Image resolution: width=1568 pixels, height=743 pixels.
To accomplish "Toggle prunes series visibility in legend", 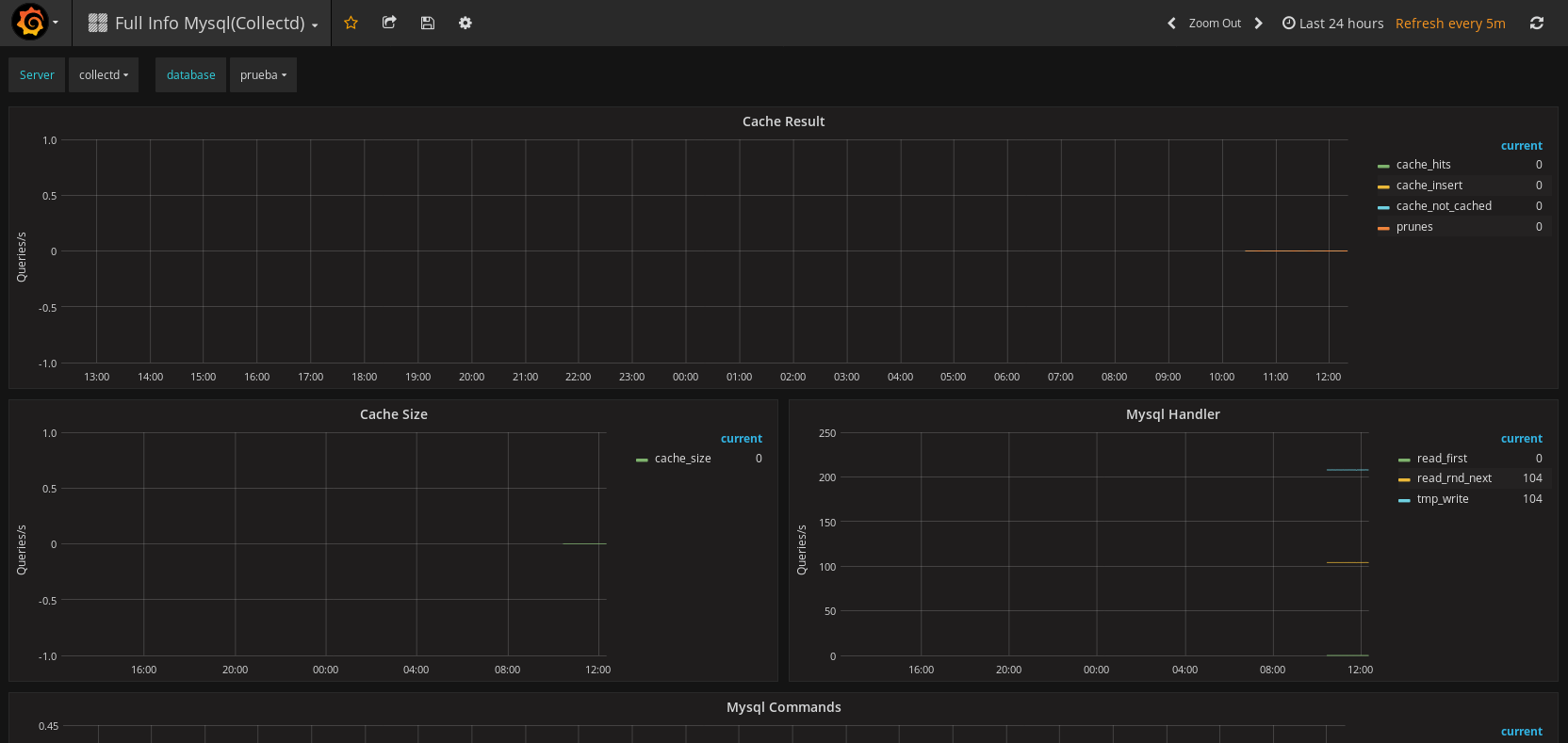I will click(1413, 227).
